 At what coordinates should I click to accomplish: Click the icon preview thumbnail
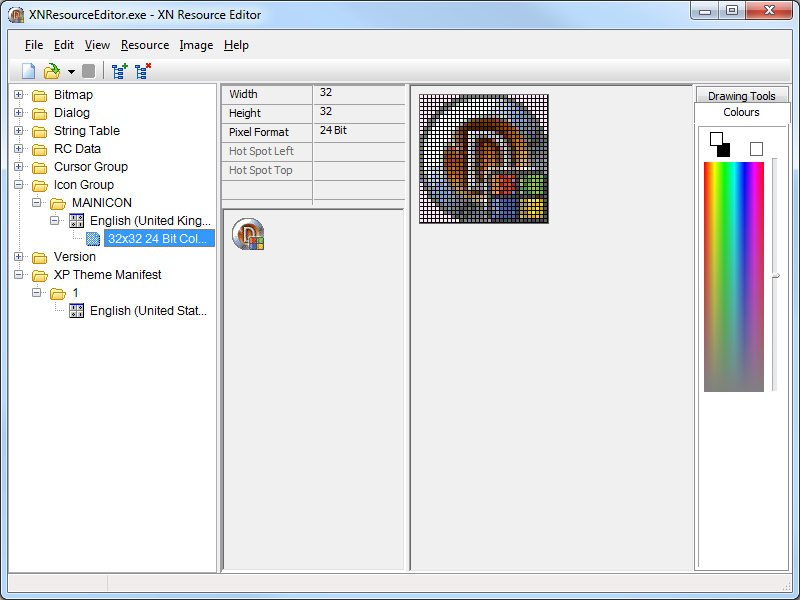click(x=248, y=234)
